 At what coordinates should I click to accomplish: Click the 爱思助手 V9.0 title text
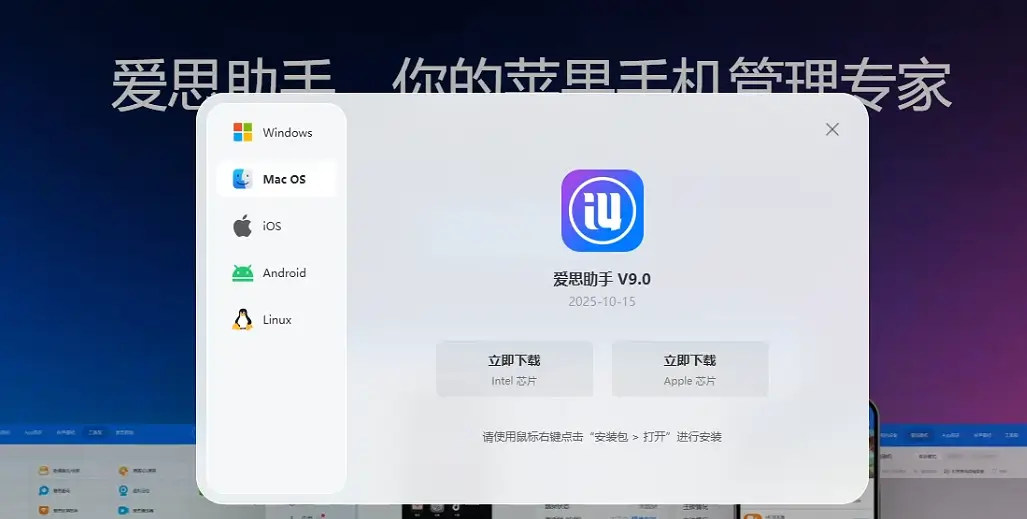(602, 279)
